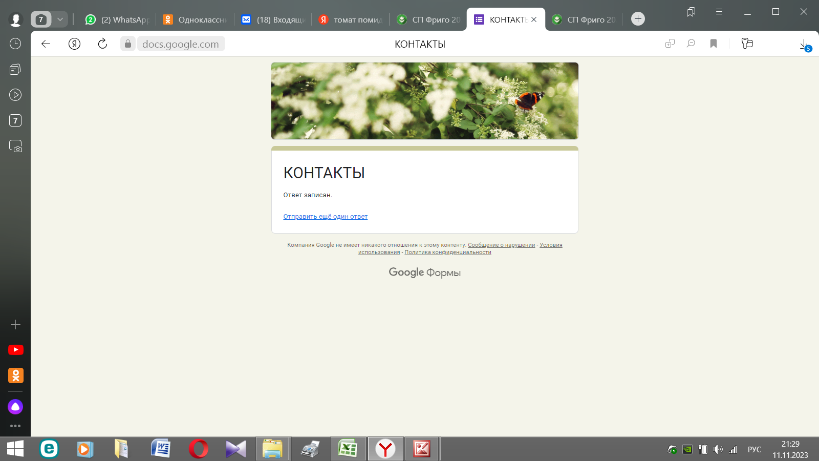This screenshot has height=461, width=819.
Task: Reload the page with the refresh icon
Action: [102, 44]
